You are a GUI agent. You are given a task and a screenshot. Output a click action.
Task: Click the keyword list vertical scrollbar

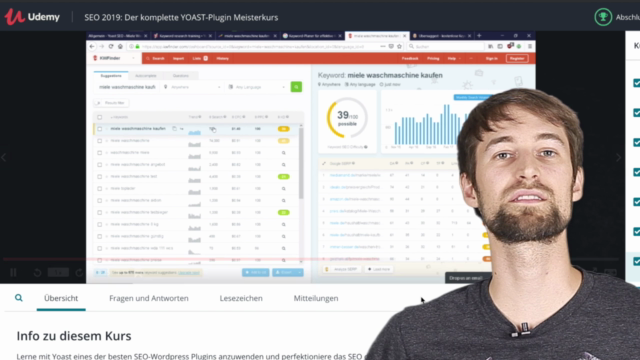pyautogui.click(x=301, y=163)
